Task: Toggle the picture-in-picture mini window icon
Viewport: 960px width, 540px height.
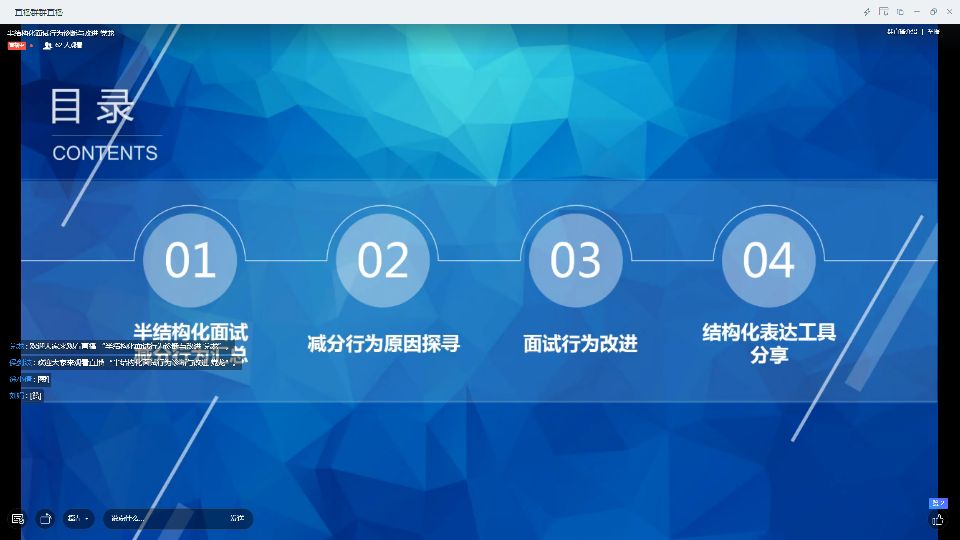Action: (883, 12)
